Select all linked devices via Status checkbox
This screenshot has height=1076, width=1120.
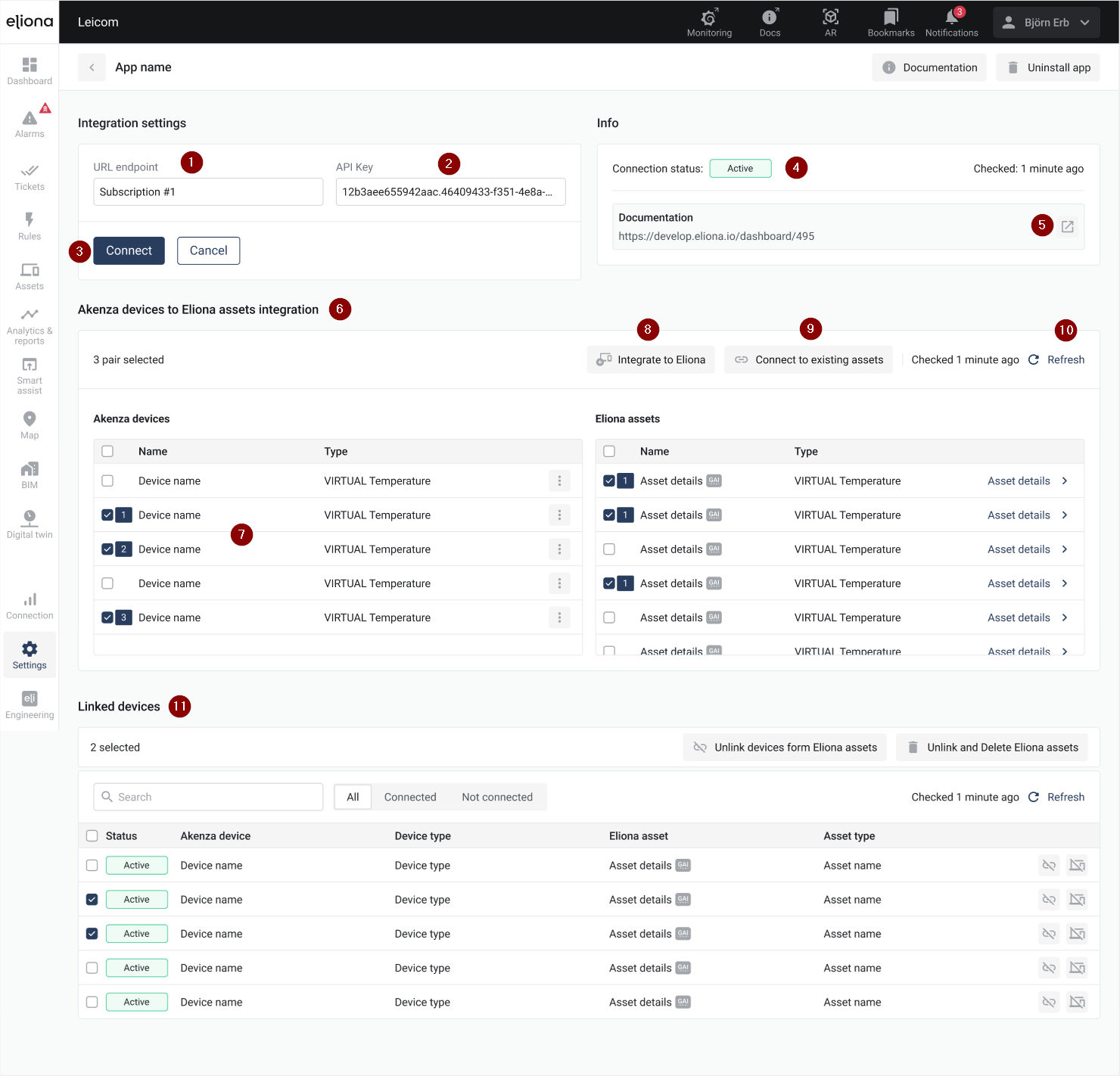tap(92, 836)
